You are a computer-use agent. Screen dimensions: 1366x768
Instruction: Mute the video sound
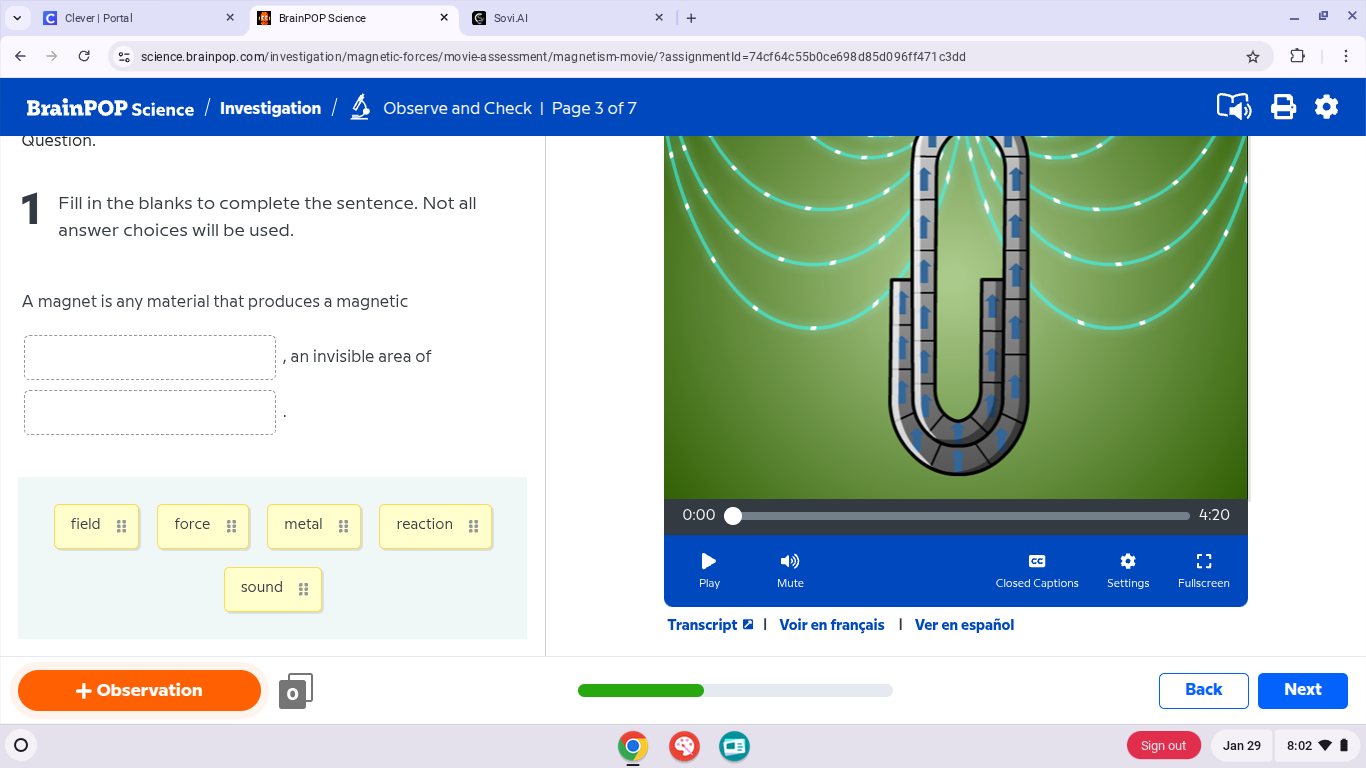click(790, 569)
